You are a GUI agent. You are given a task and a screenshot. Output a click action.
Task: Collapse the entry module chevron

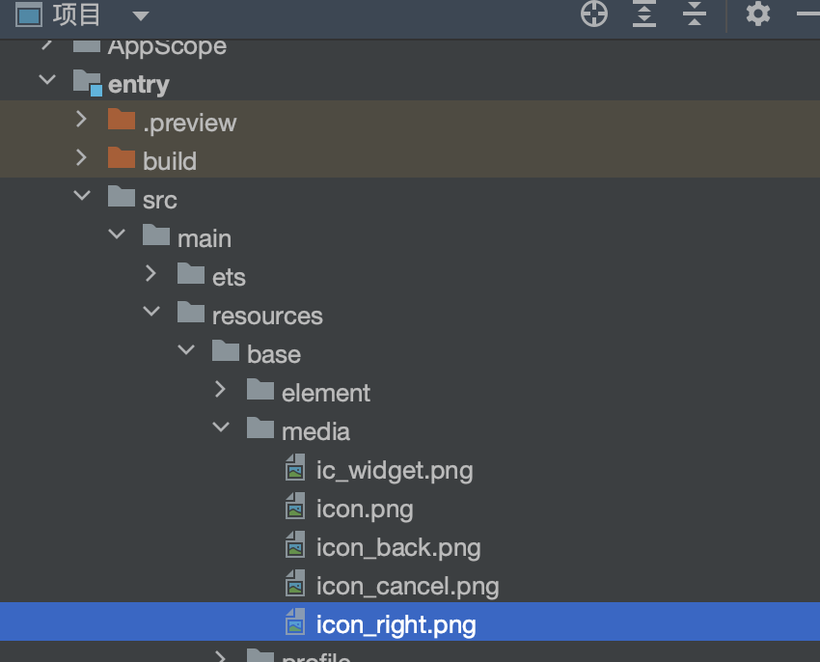(47, 82)
